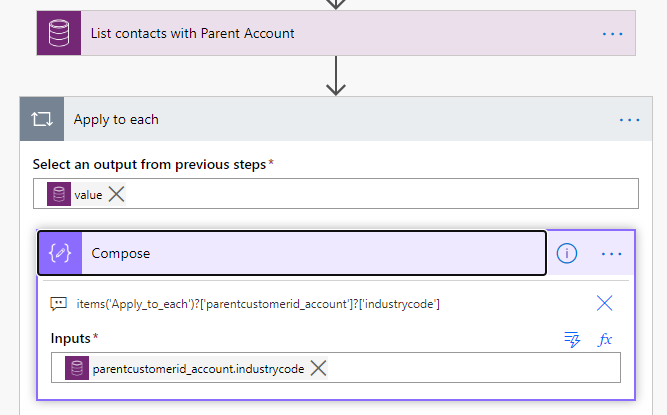Click the Select an output input field
The image size is (667, 415).
(380, 194)
